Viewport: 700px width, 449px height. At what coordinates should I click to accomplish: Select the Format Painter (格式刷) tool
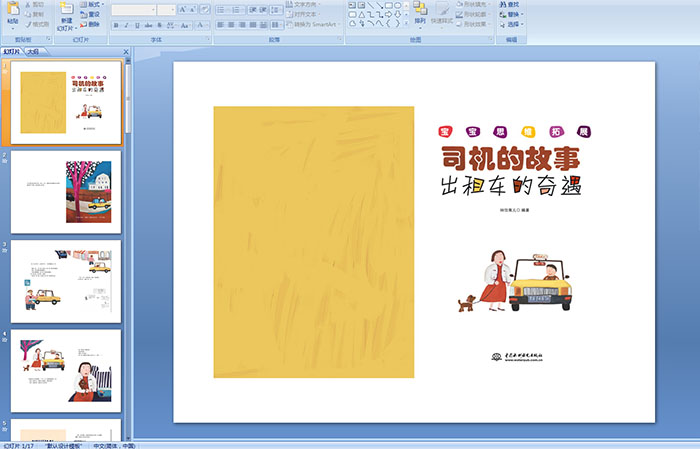[x=37, y=24]
